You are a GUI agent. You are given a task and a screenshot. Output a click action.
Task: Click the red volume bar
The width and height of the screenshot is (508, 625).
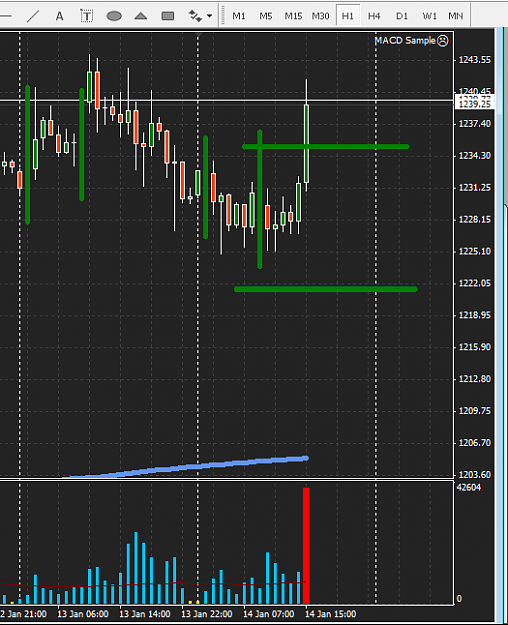point(306,546)
